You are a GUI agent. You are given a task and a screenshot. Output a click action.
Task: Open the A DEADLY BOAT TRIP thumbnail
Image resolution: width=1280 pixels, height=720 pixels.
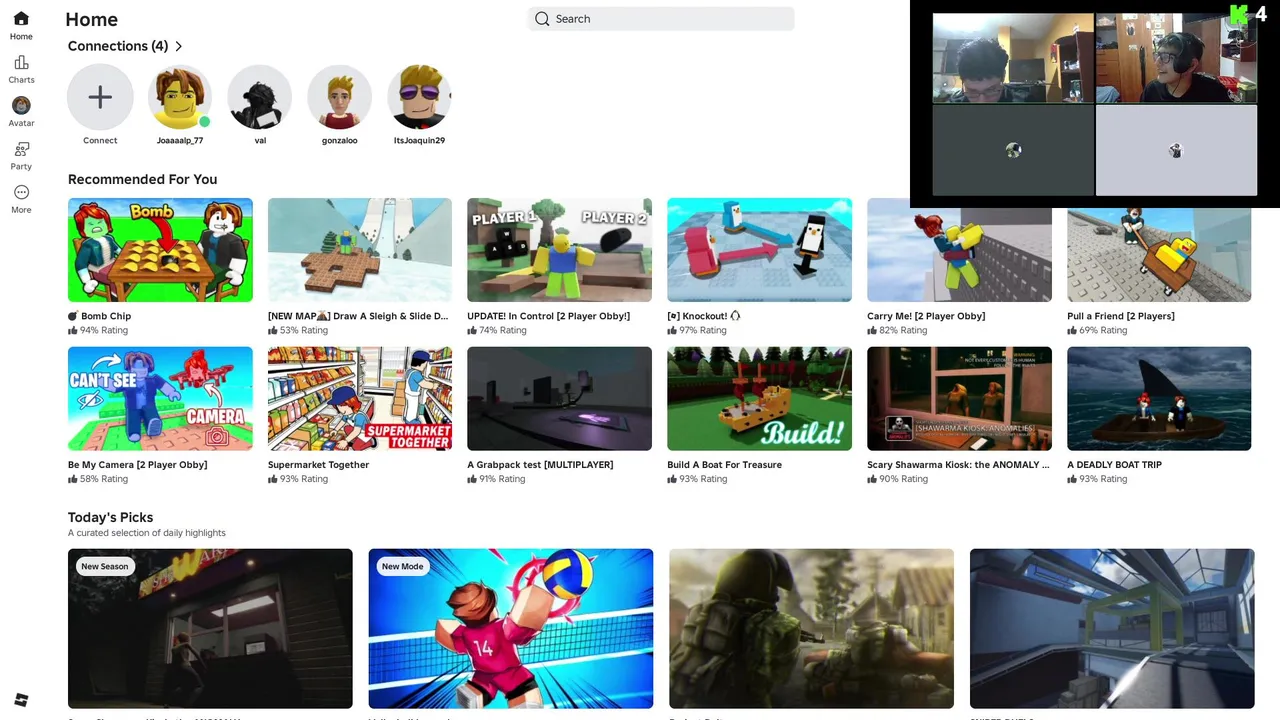coord(1159,399)
